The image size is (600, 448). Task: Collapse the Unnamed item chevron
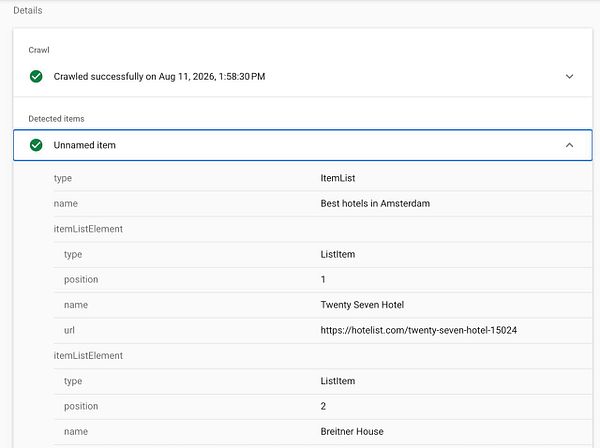point(569,145)
